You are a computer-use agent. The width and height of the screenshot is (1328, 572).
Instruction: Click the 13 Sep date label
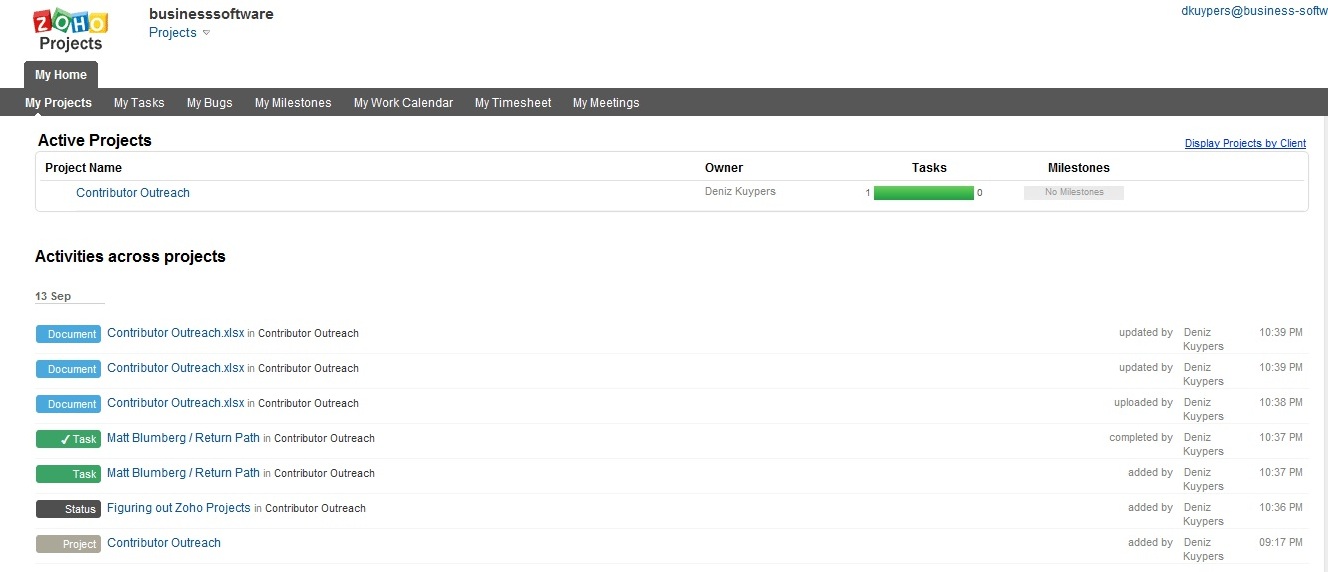tap(53, 297)
